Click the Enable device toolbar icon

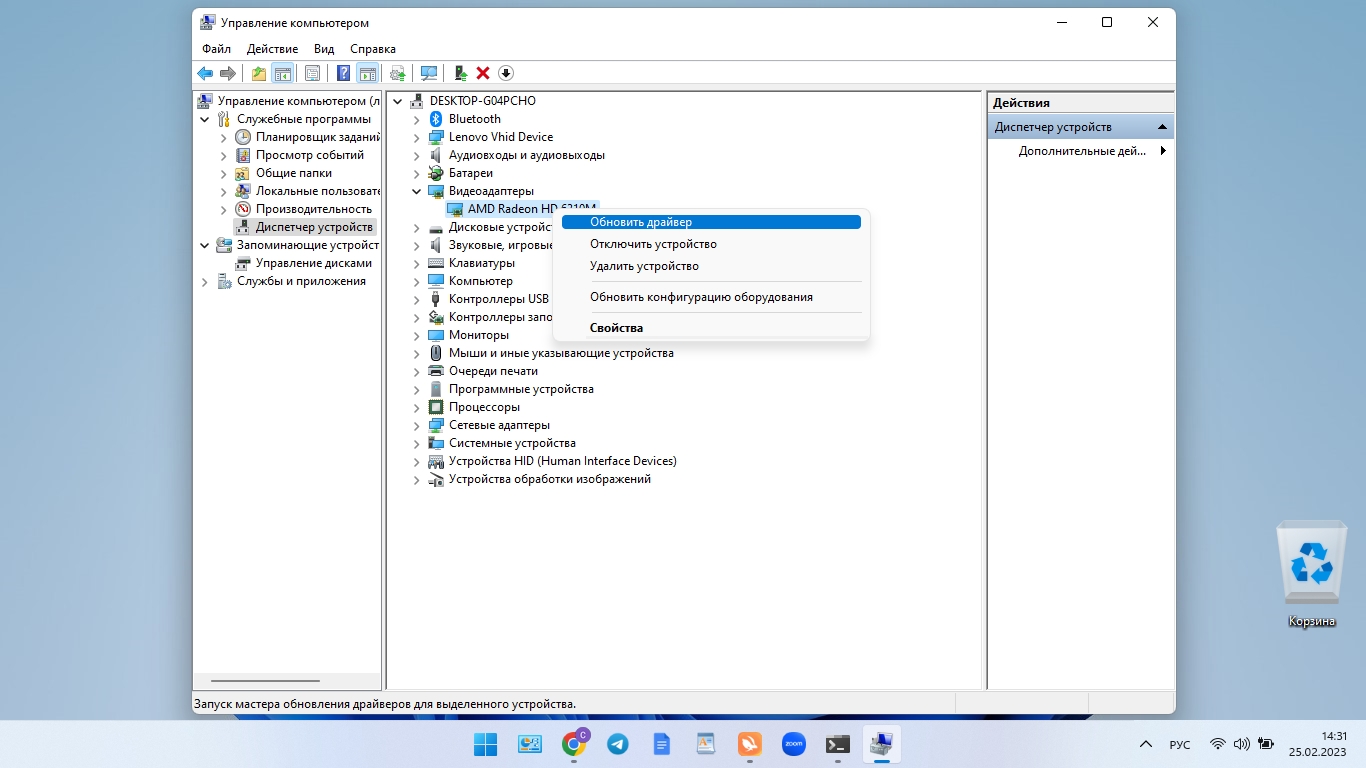coord(460,73)
